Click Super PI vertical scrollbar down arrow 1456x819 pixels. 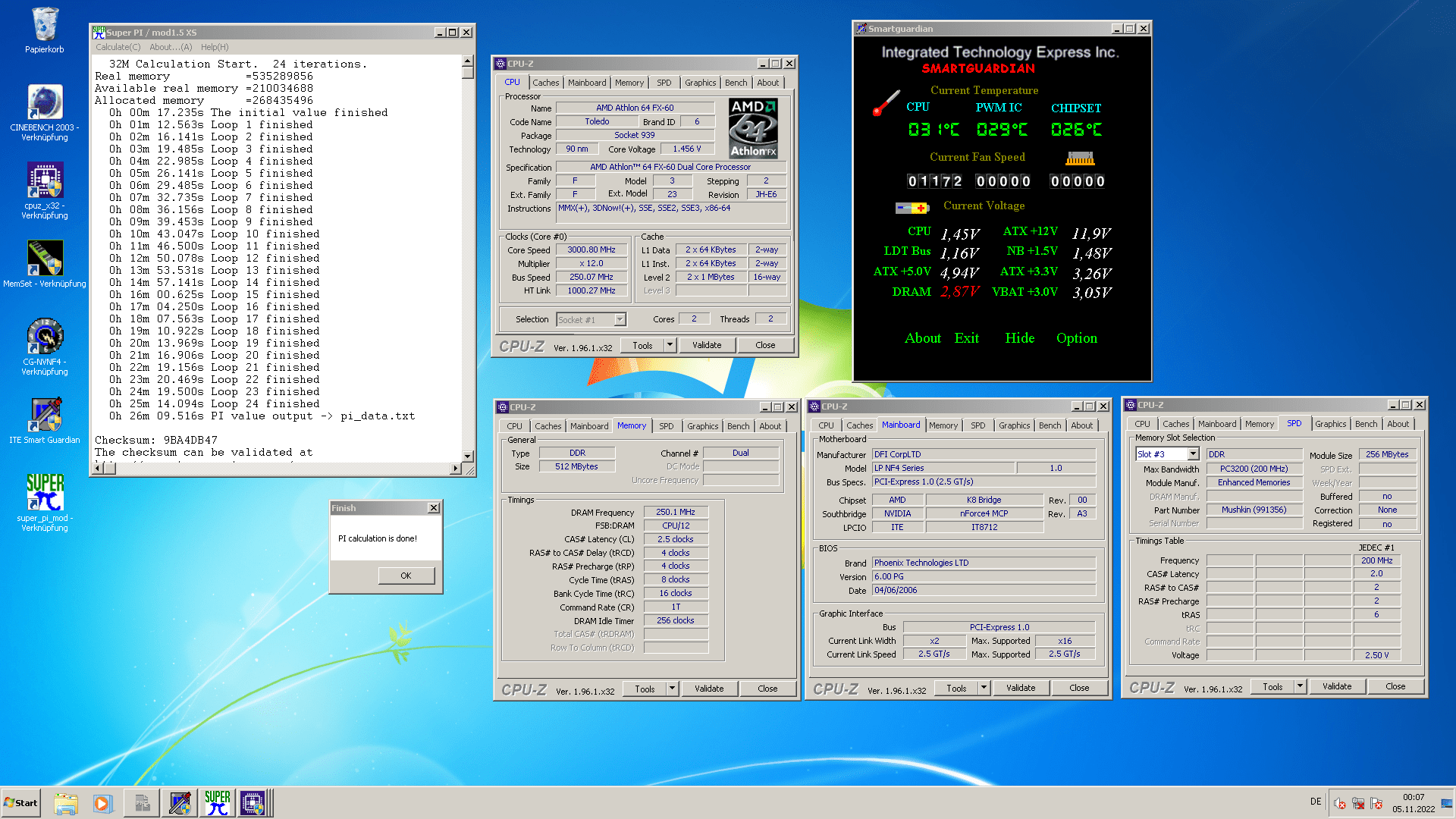468,456
